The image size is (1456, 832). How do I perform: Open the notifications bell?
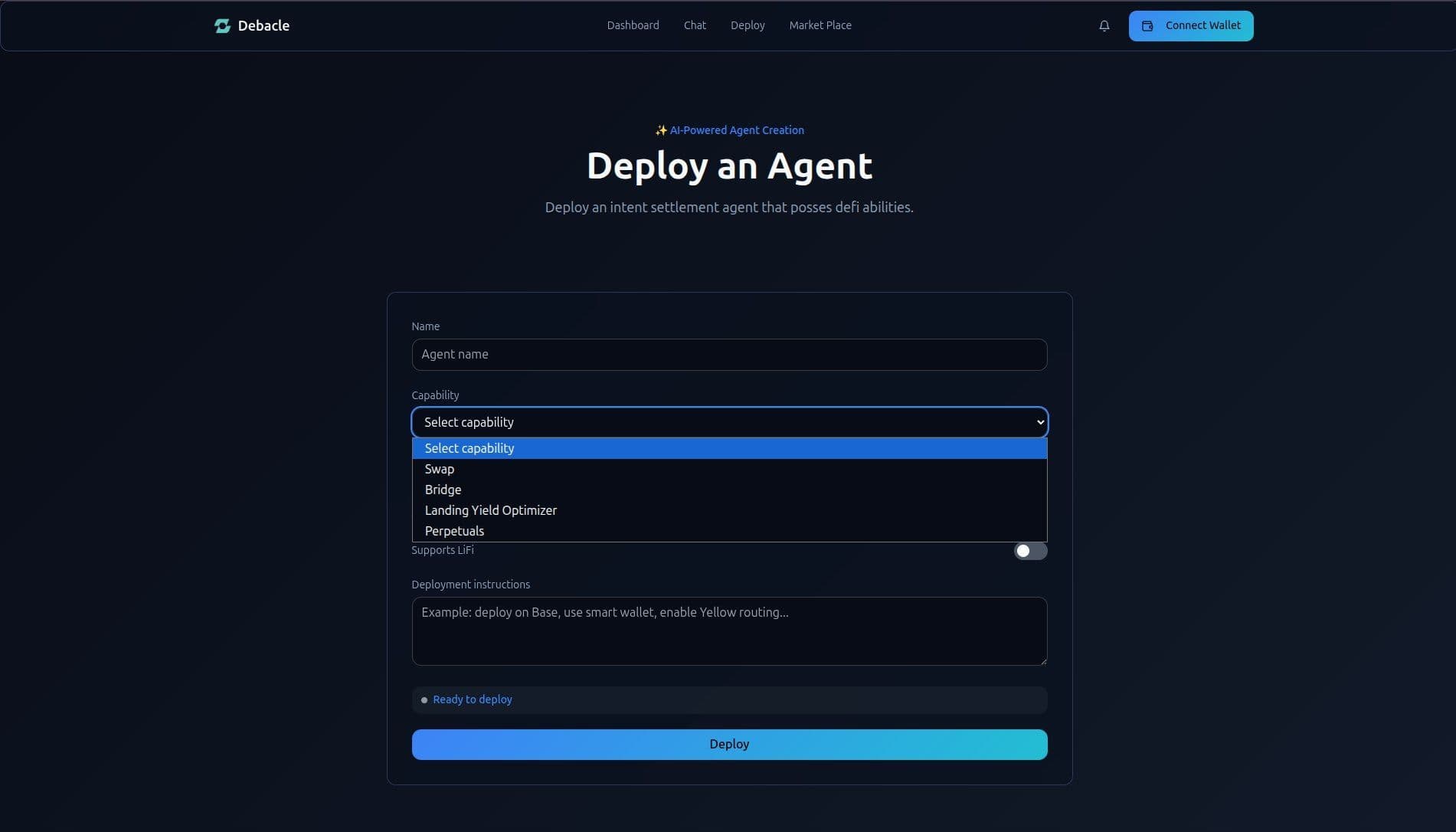pos(1104,26)
